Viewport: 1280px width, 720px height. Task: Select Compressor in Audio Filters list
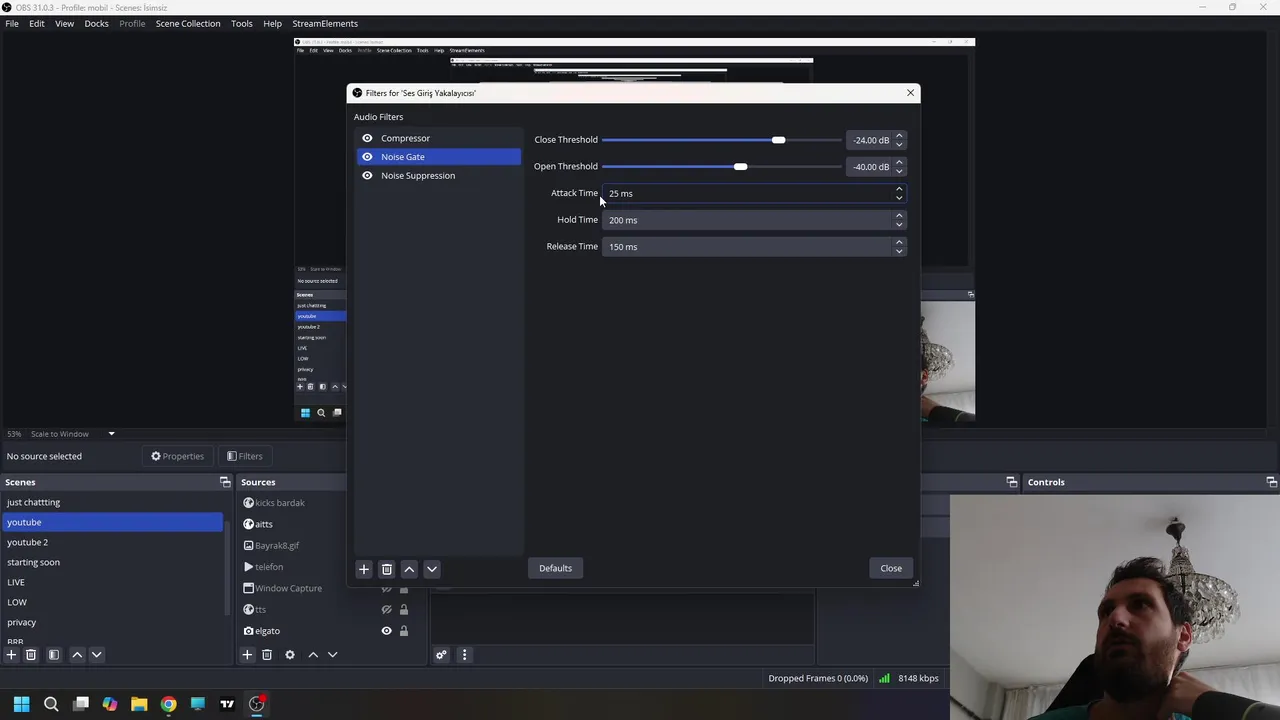click(x=439, y=138)
